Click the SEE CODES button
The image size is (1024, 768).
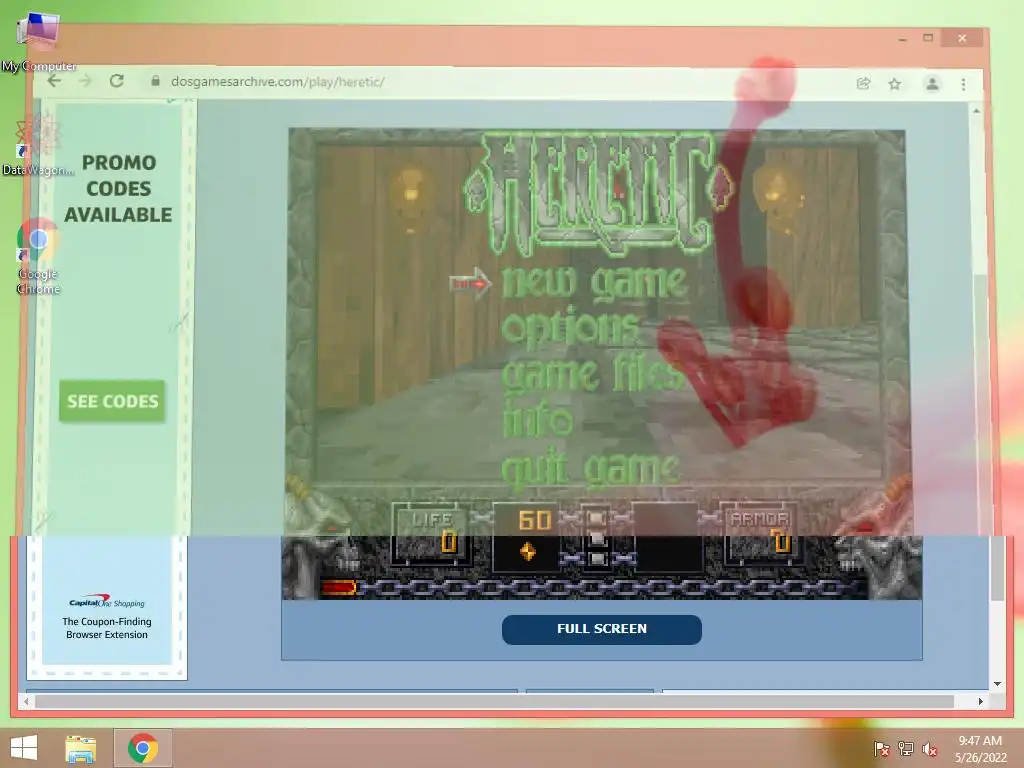[x=112, y=401]
